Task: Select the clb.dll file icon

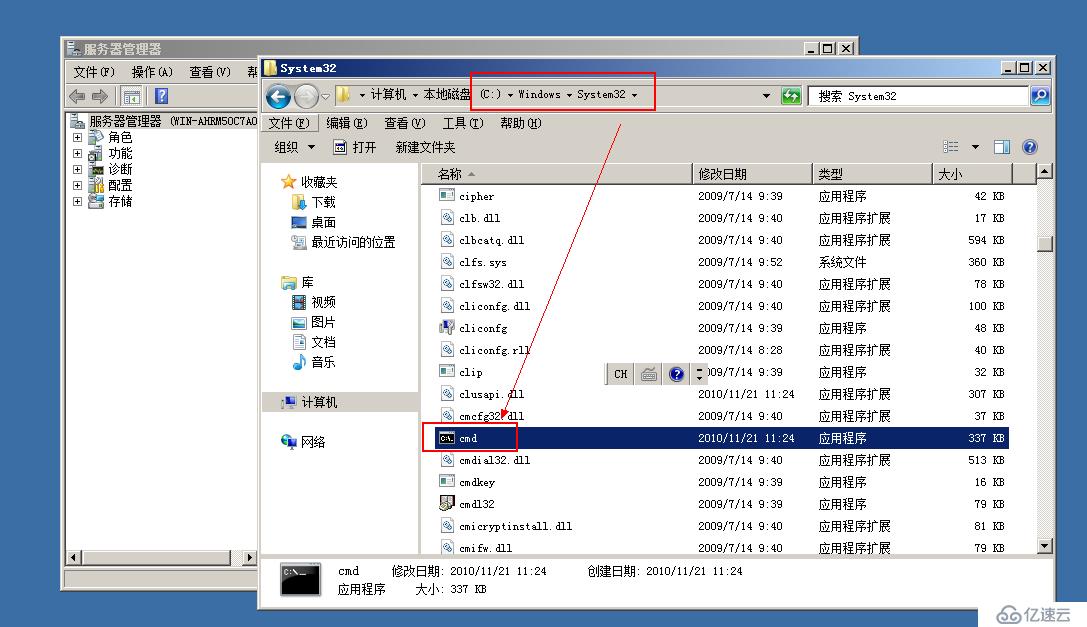Action: coord(446,218)
